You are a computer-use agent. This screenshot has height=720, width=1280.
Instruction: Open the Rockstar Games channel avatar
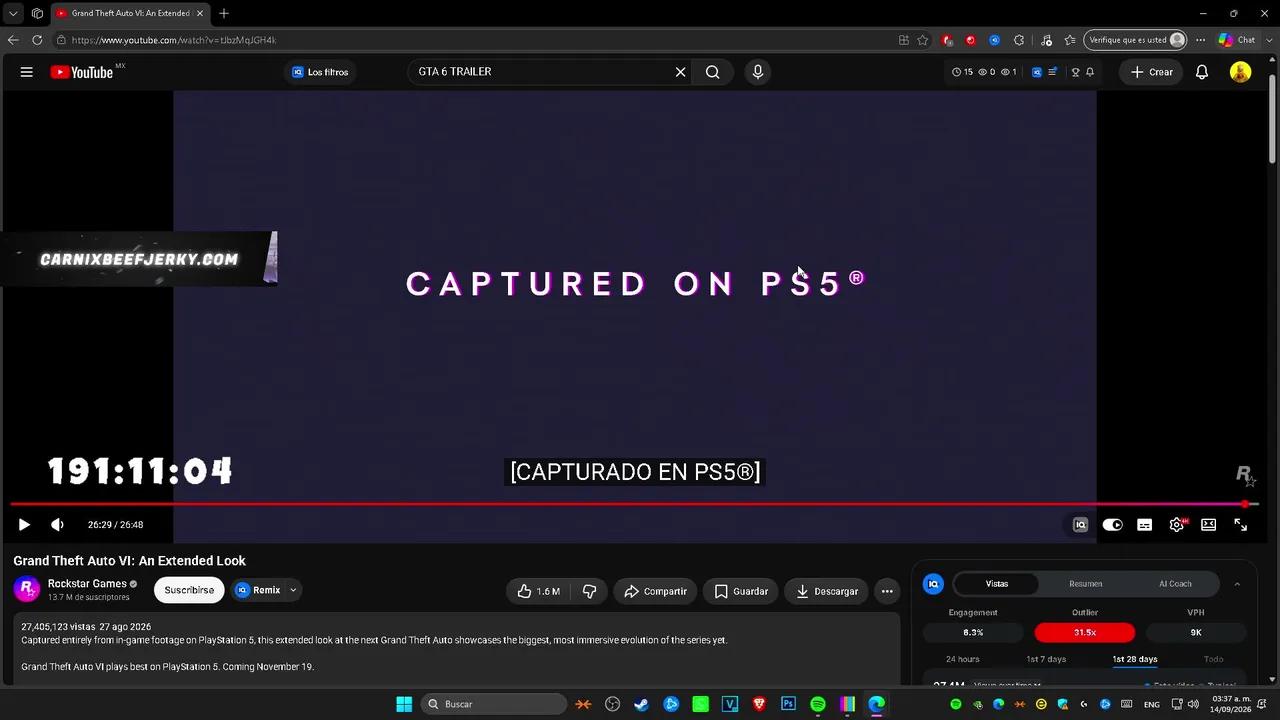pyautogui.click(x=27, y=589)
